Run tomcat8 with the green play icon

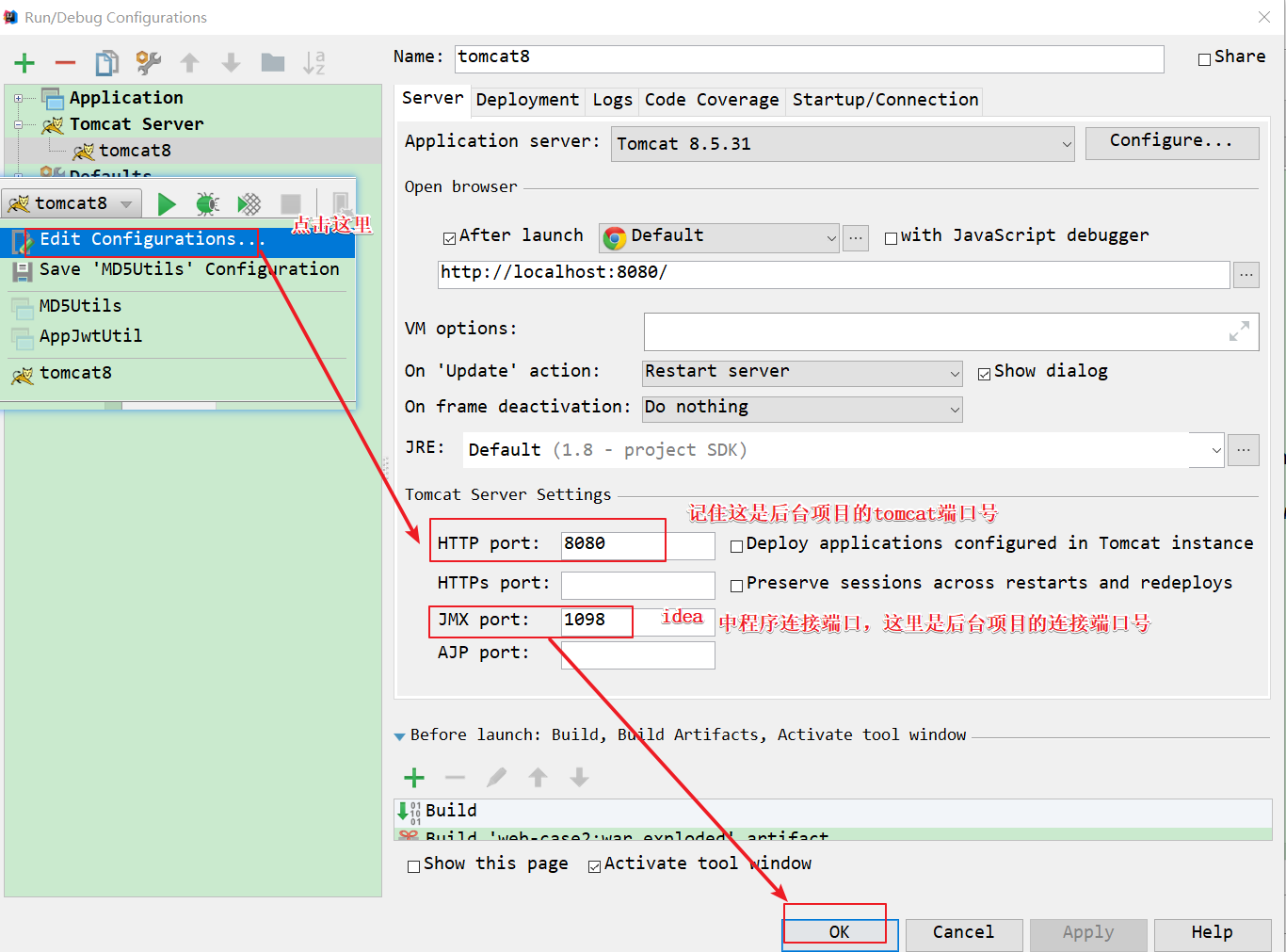[x=167, y=203]
